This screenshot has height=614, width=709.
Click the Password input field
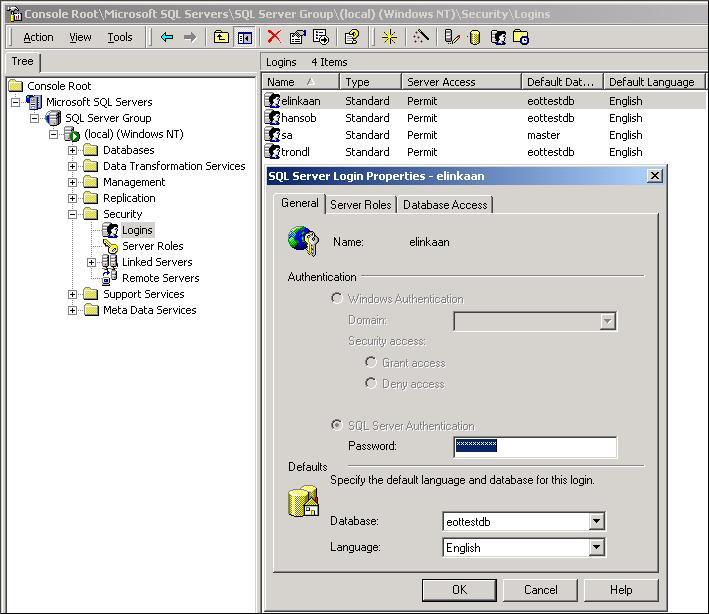[535, 447]
